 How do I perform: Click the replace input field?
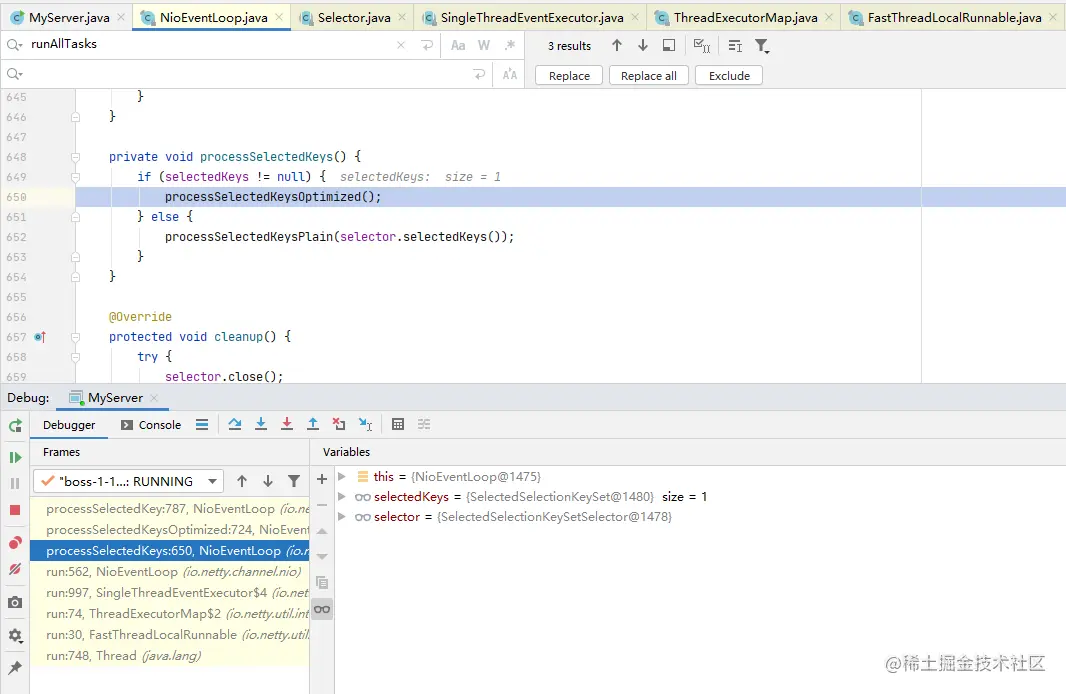(245, 74)
